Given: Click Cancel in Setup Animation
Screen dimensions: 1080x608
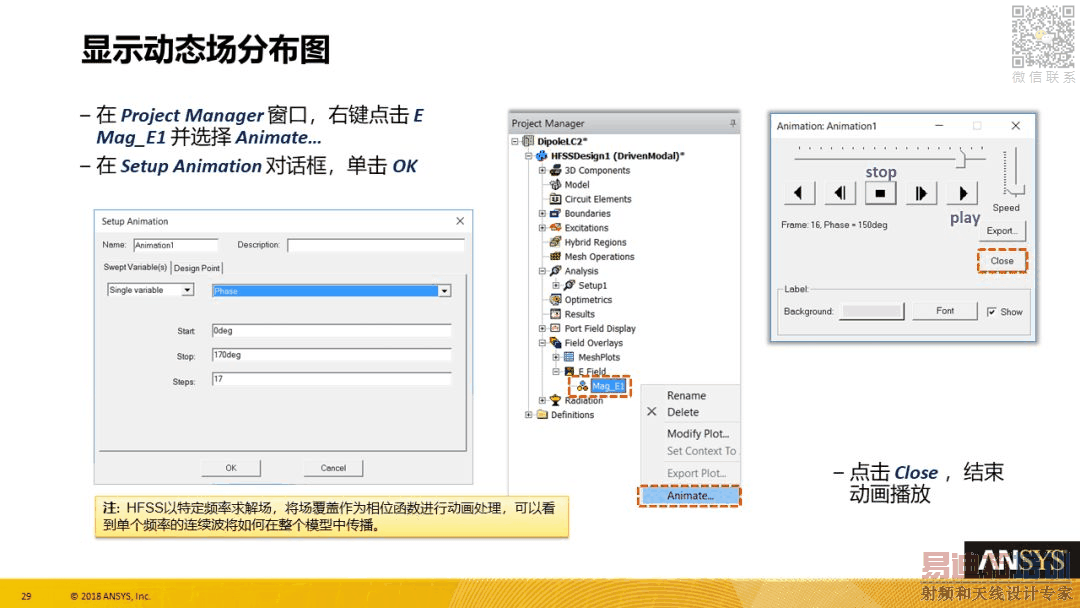Looking at the screenshot, I should click(x=333, y=468).
